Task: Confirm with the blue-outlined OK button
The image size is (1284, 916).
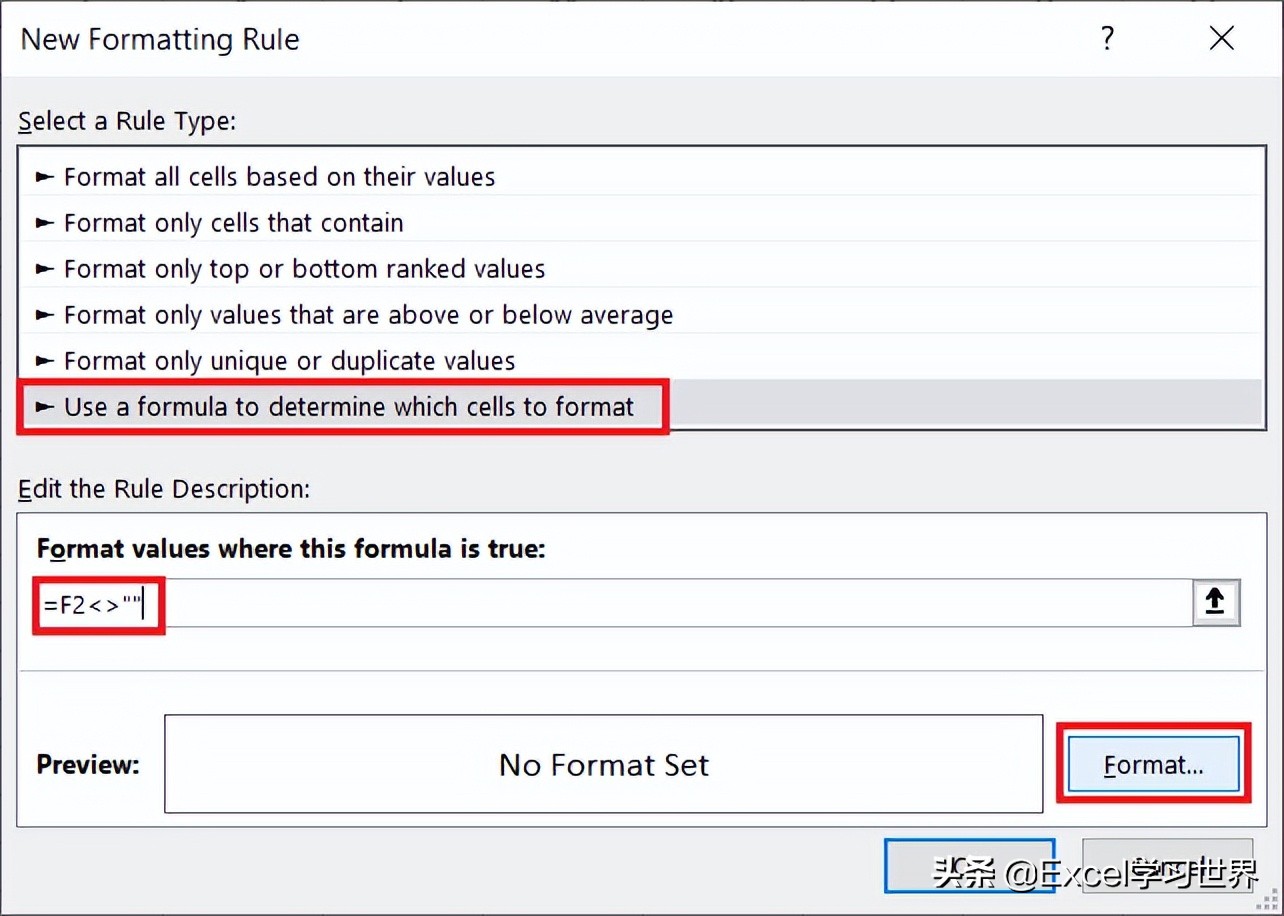Action: [x=969, y=865]
